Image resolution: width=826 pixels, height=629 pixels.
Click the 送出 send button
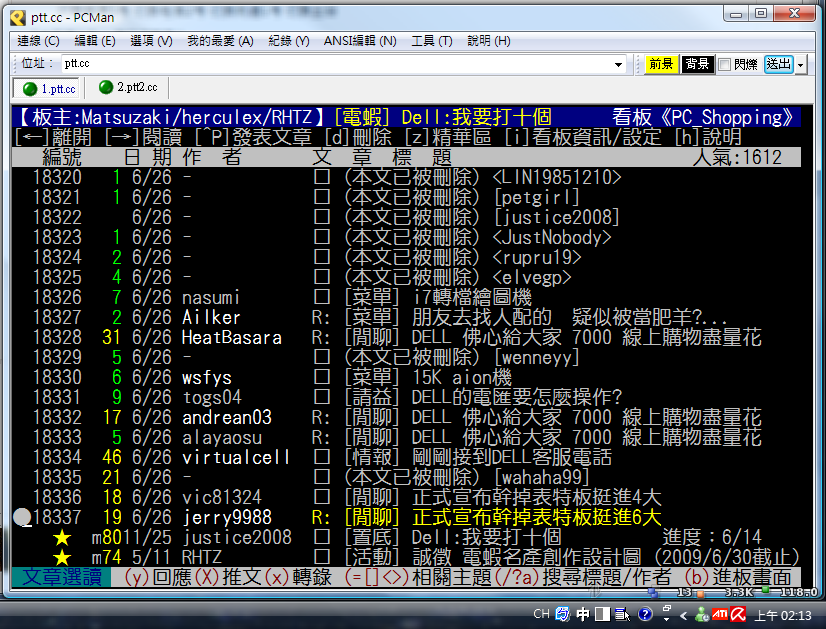[779, 64]
